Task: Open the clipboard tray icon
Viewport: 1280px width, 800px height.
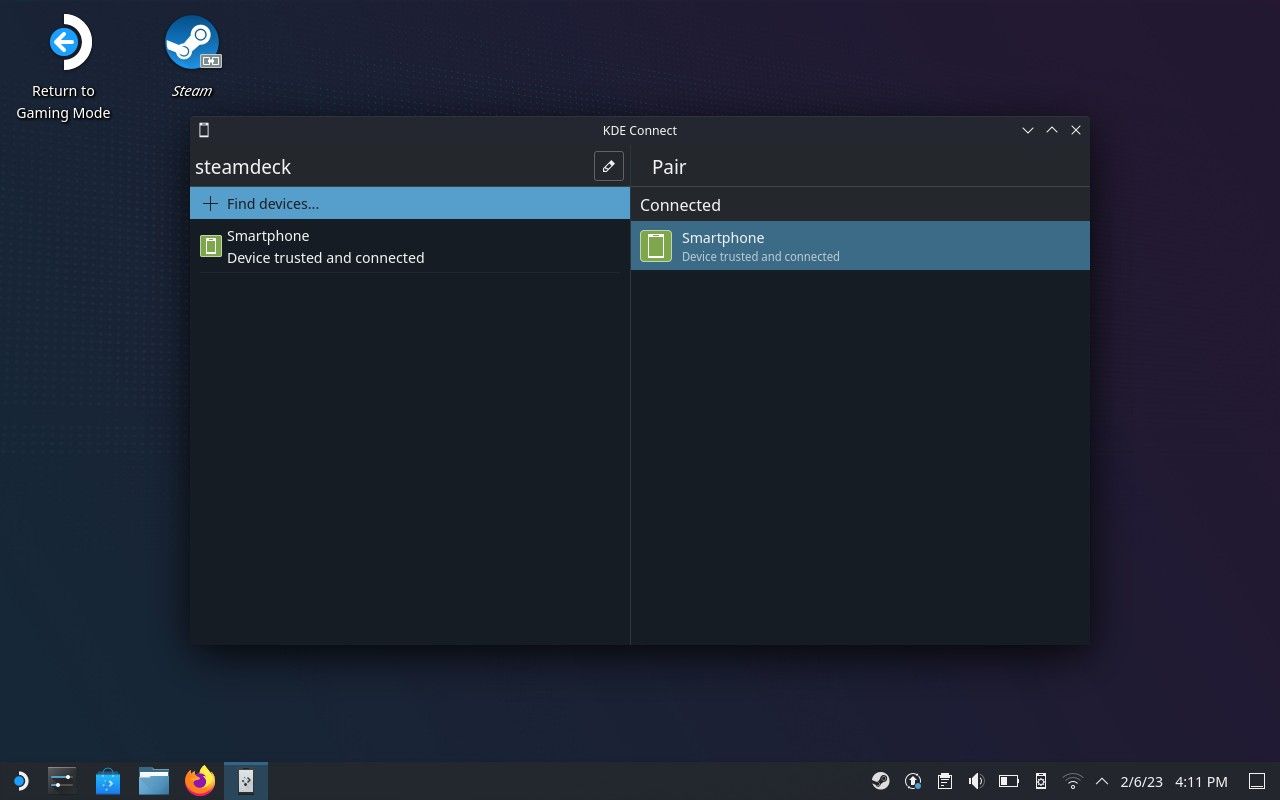Action: [x=945, y=781]
